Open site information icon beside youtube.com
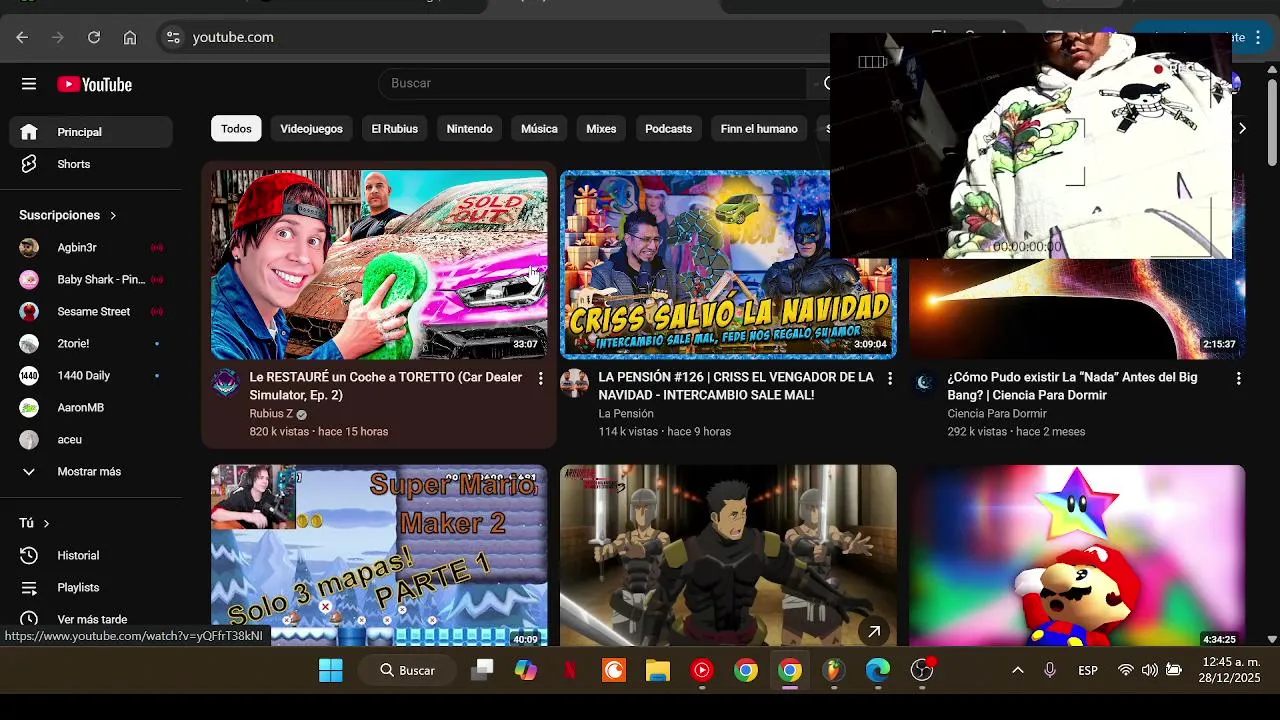This screenshot has height=720, width=1280. tap(173, 37)
